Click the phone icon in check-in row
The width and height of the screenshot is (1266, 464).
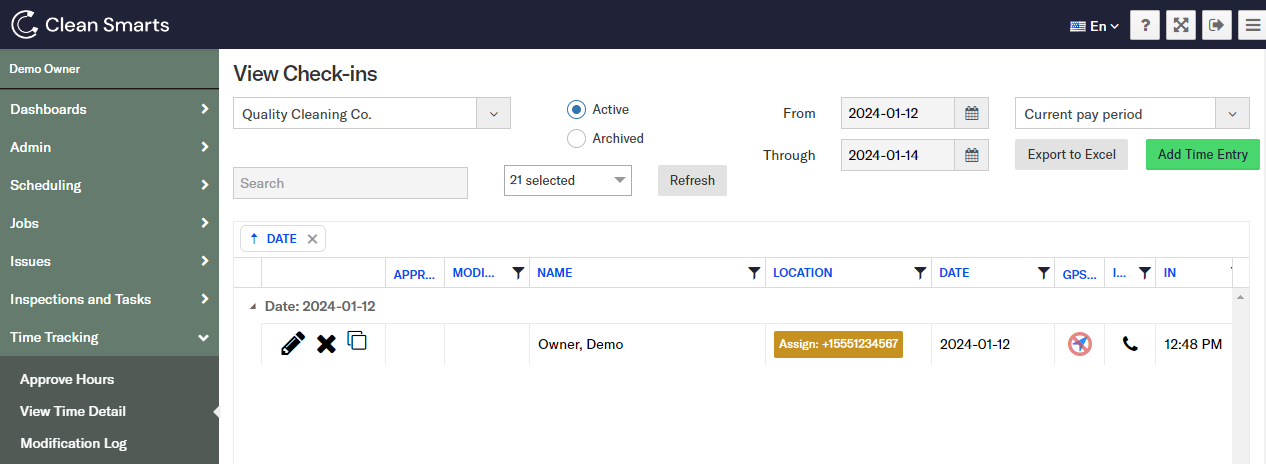click(x=1130, y=344)
